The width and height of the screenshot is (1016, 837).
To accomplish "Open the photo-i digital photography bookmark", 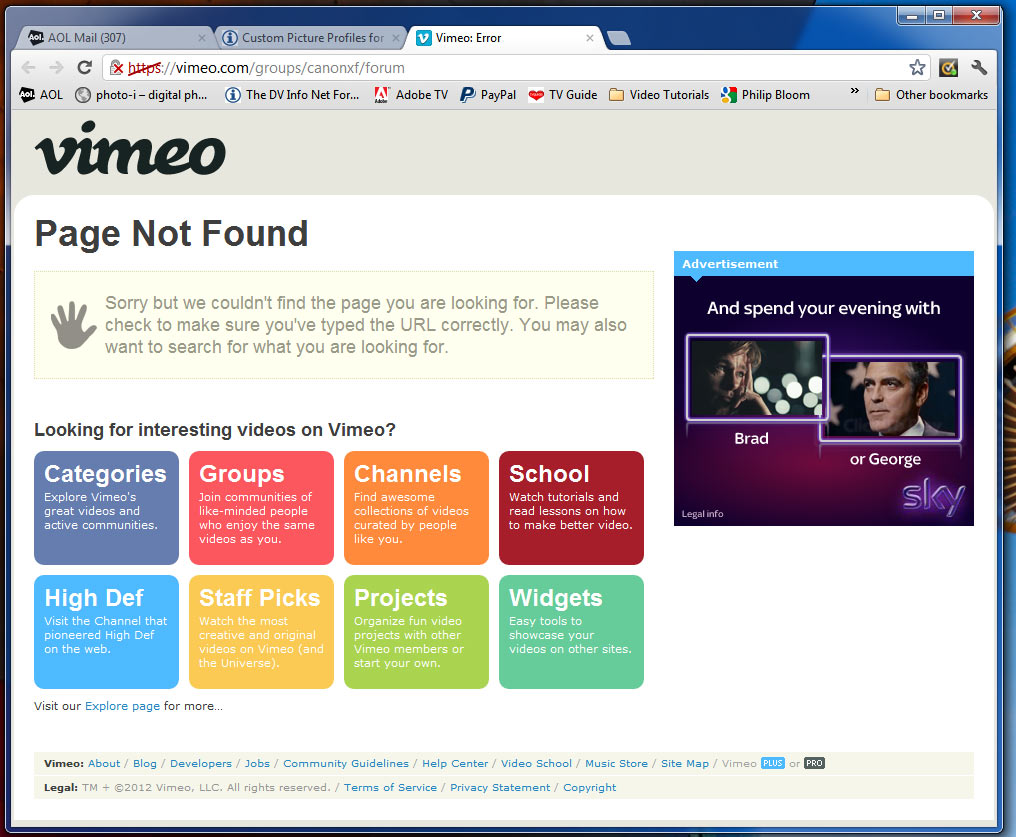I will (141, 95).
